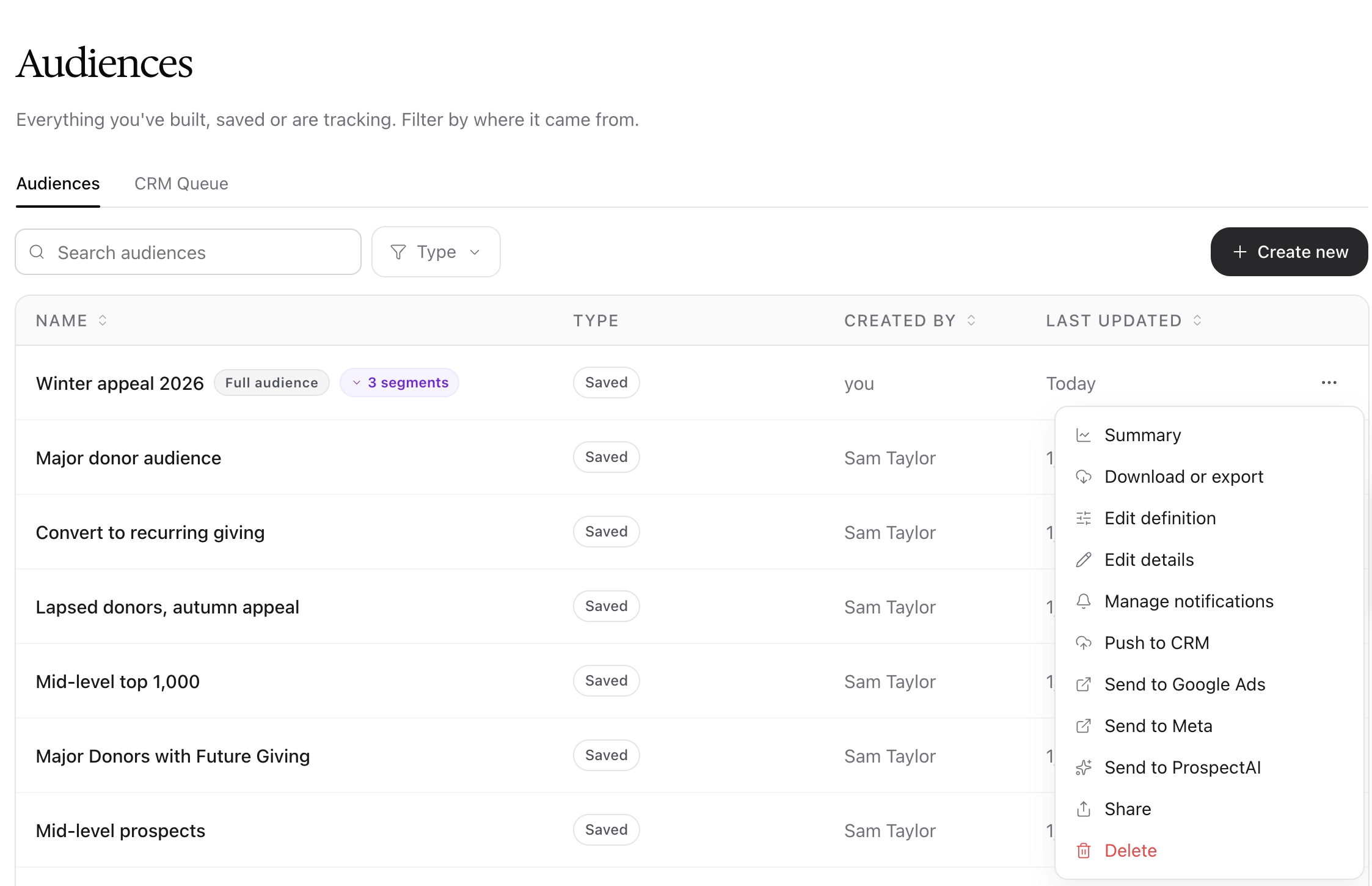Open Manage notifications menu item
Image resolution: width=1372 pixels, height=886 pixels.
click(x=1210, y=601)
